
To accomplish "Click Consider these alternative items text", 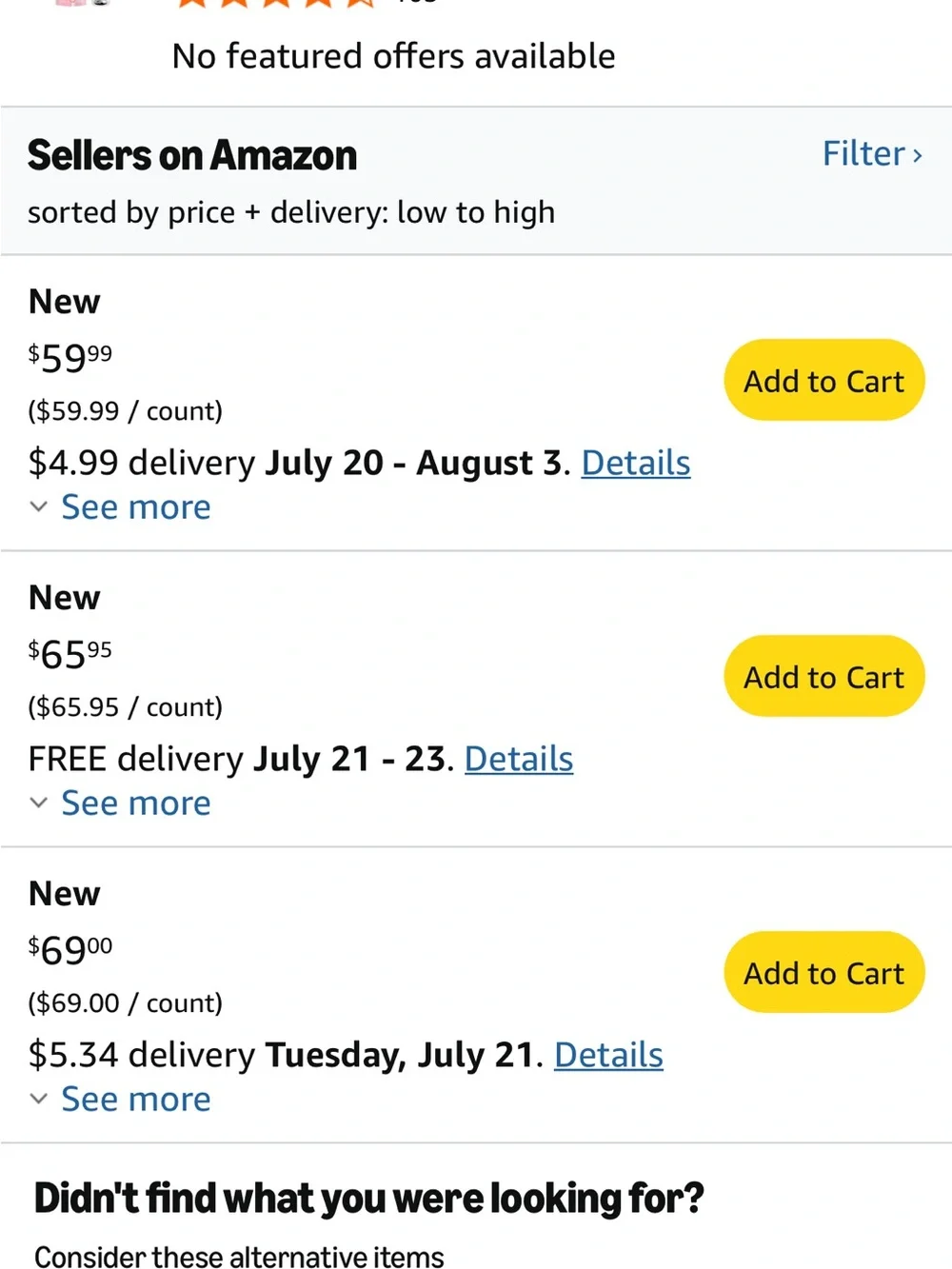I will click(x=239, y=1257).
